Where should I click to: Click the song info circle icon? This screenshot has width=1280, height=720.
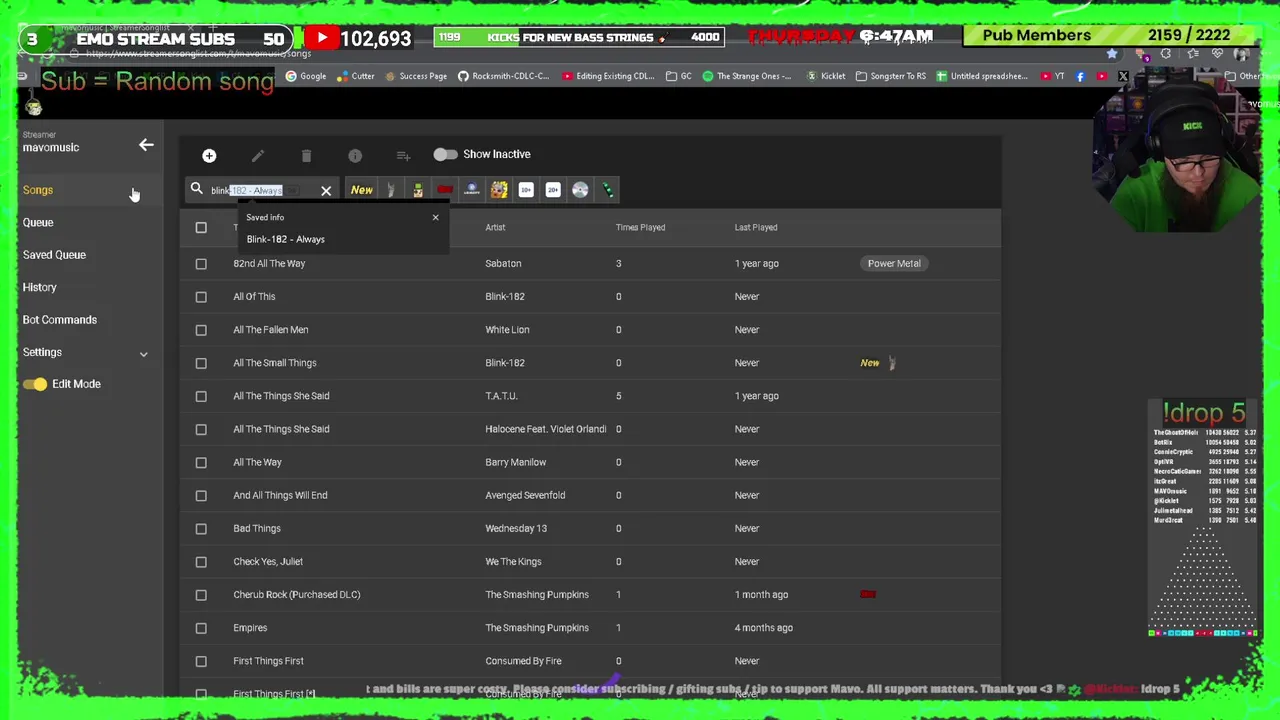point(355,155)
